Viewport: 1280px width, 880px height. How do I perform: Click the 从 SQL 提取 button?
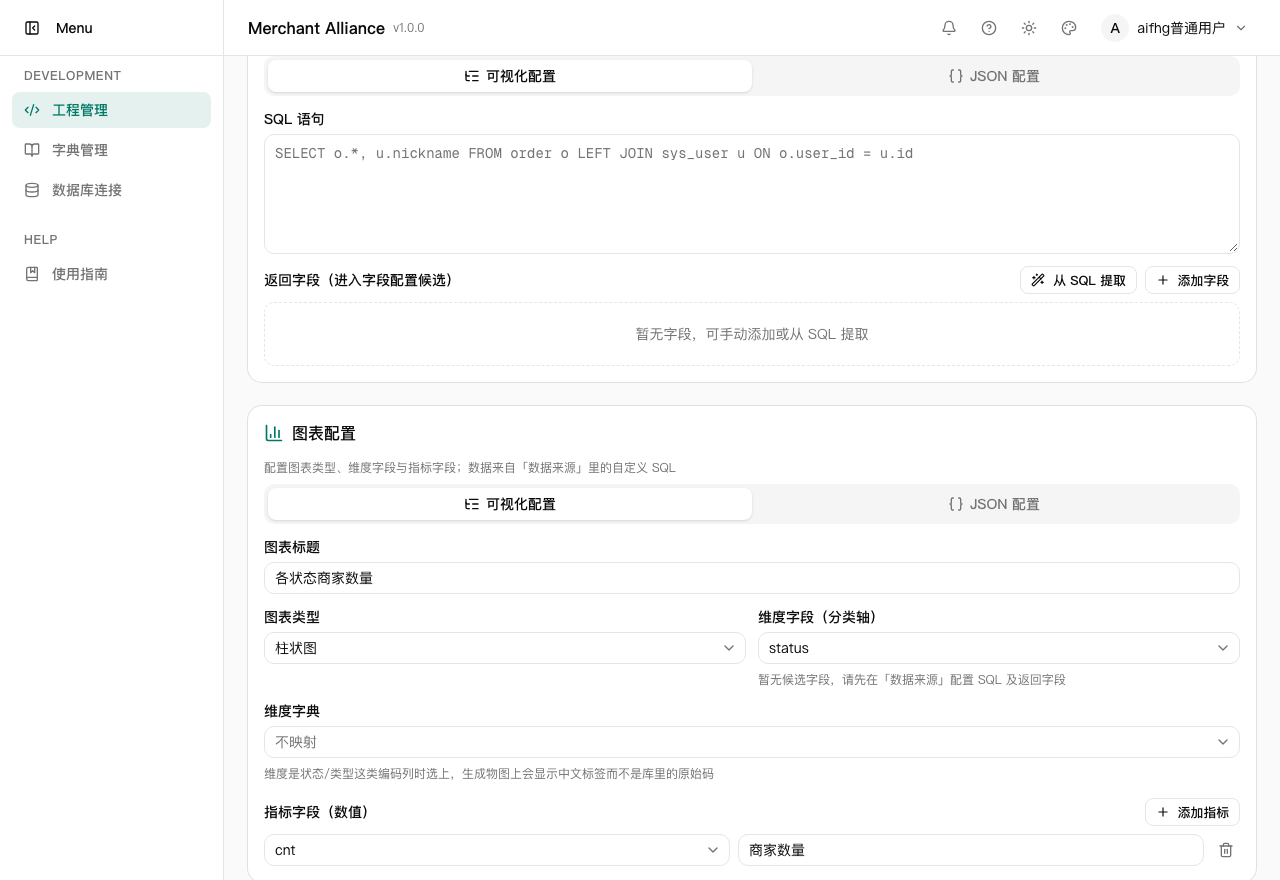(1078, 280)
